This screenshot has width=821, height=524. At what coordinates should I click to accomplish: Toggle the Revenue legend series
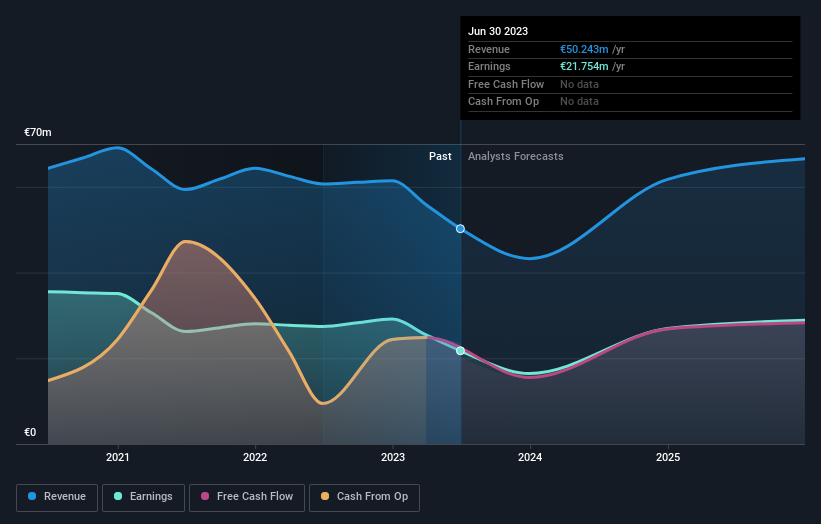point(57,497)
